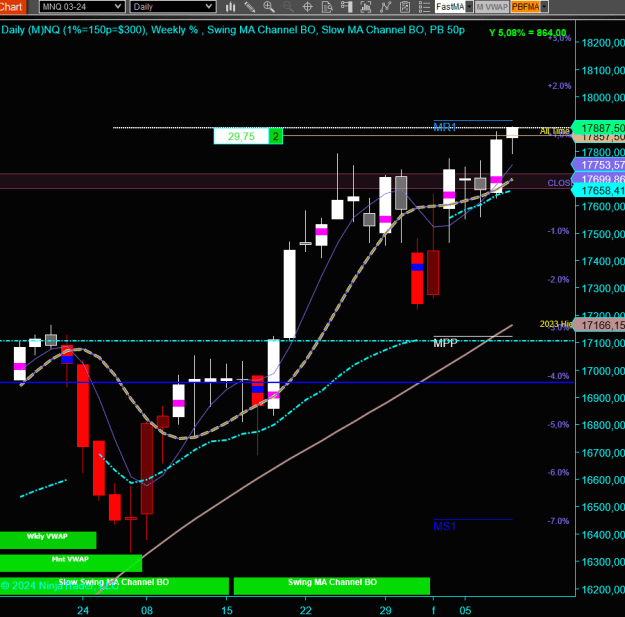The width and height of the screenshot is (625, 617).
Task: Toggle Slow Swing MA Channel BO button
Action: (114, 586)
